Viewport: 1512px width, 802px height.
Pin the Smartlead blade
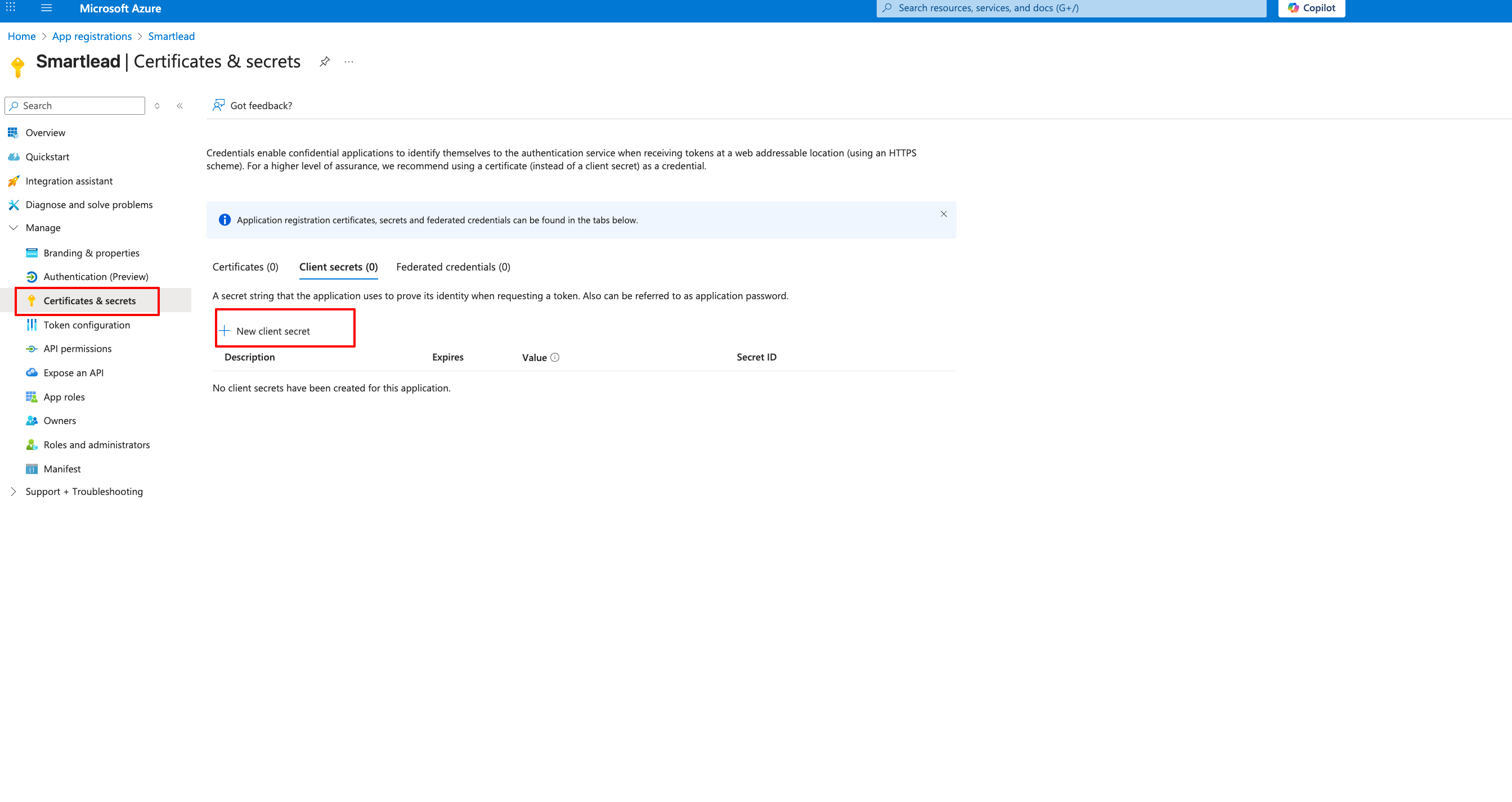(x=325, y=62)
